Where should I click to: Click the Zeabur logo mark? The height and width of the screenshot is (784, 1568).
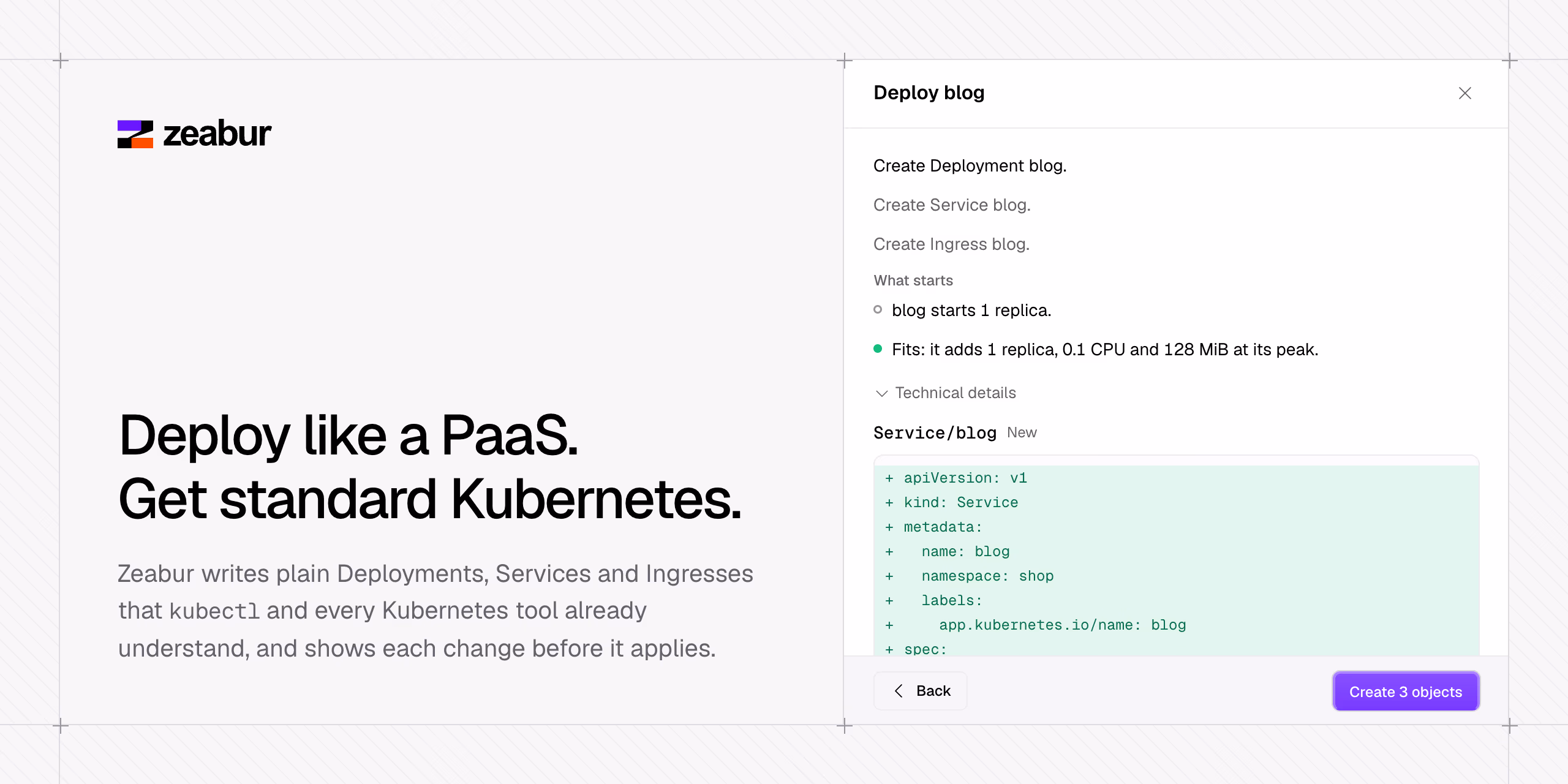pos(135,134)
